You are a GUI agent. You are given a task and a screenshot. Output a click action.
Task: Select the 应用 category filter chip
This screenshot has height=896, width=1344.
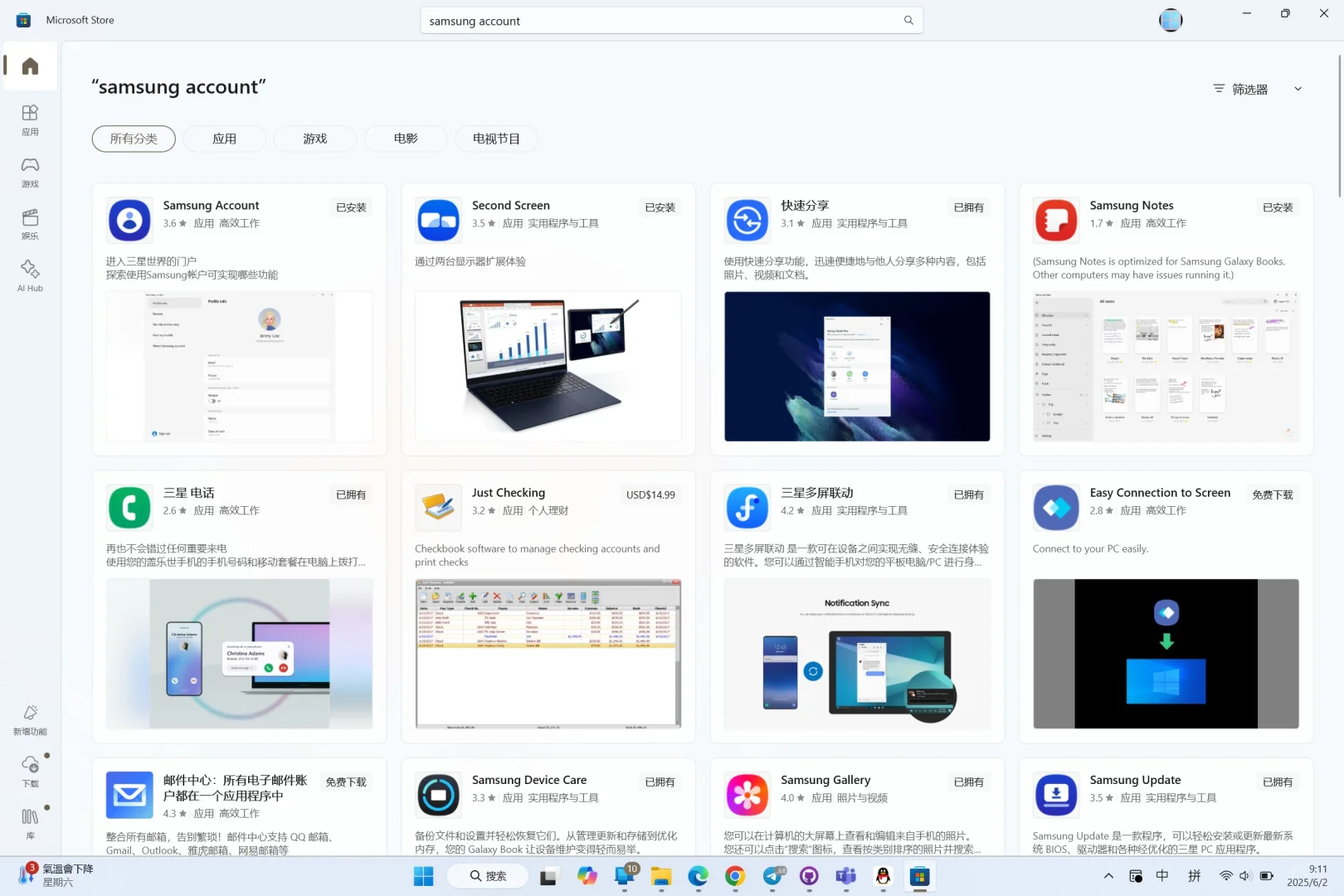point(224,138)
